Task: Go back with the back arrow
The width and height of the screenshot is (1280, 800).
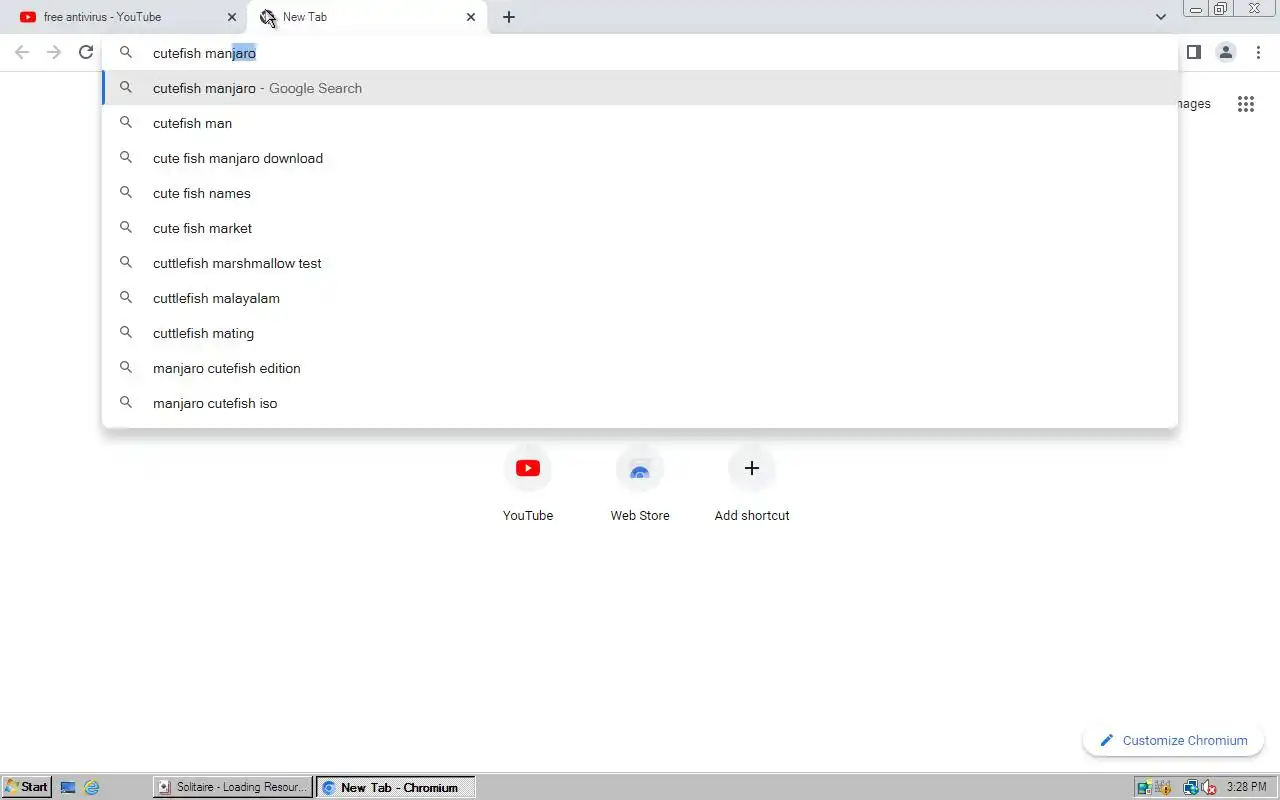Action: pyautogui.click(x=22, y=52)
